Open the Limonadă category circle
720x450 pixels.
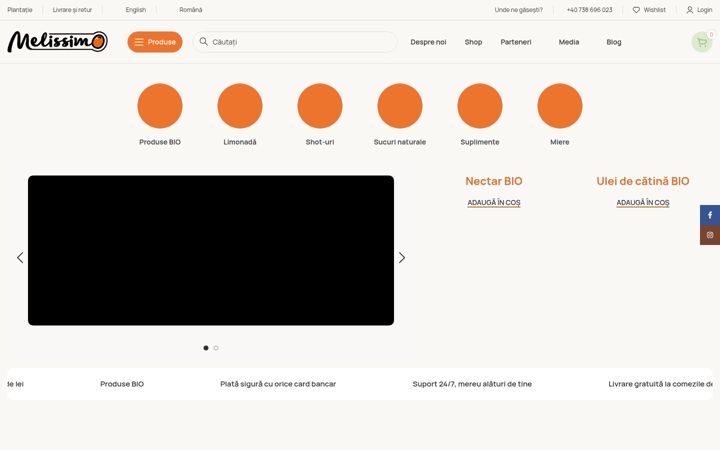click(240, 106)
